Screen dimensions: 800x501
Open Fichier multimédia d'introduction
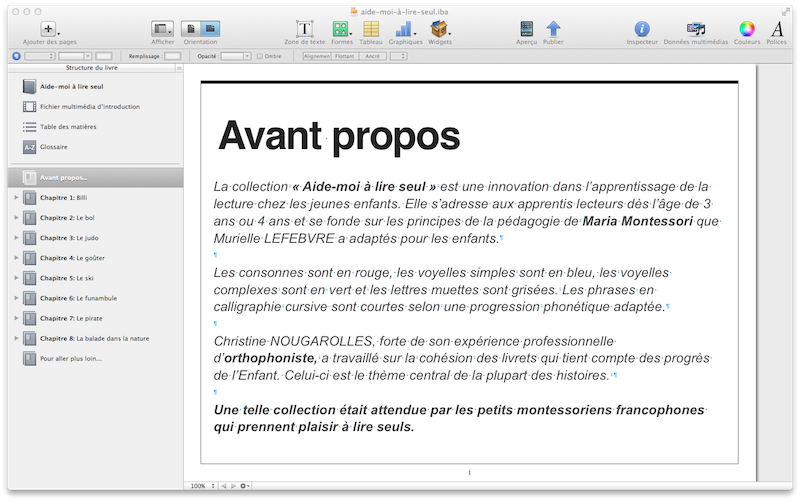90,107
